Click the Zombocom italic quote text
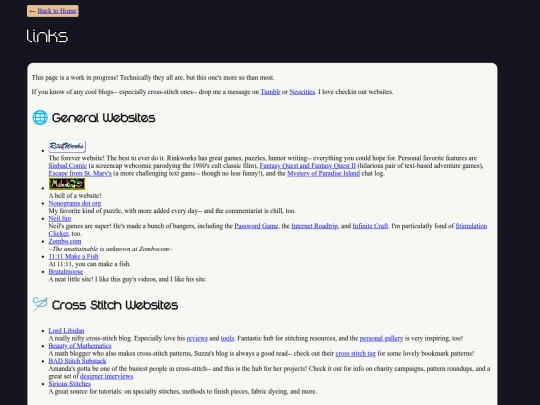Screen dimensions: 540x405 click(111, 249)
